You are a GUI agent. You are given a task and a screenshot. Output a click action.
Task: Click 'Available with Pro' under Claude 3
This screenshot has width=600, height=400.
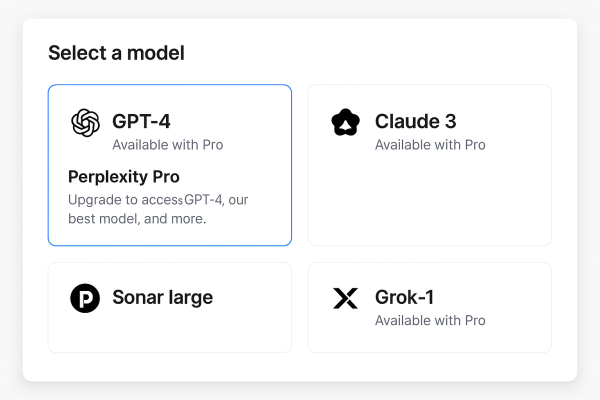tap(430, 145)
